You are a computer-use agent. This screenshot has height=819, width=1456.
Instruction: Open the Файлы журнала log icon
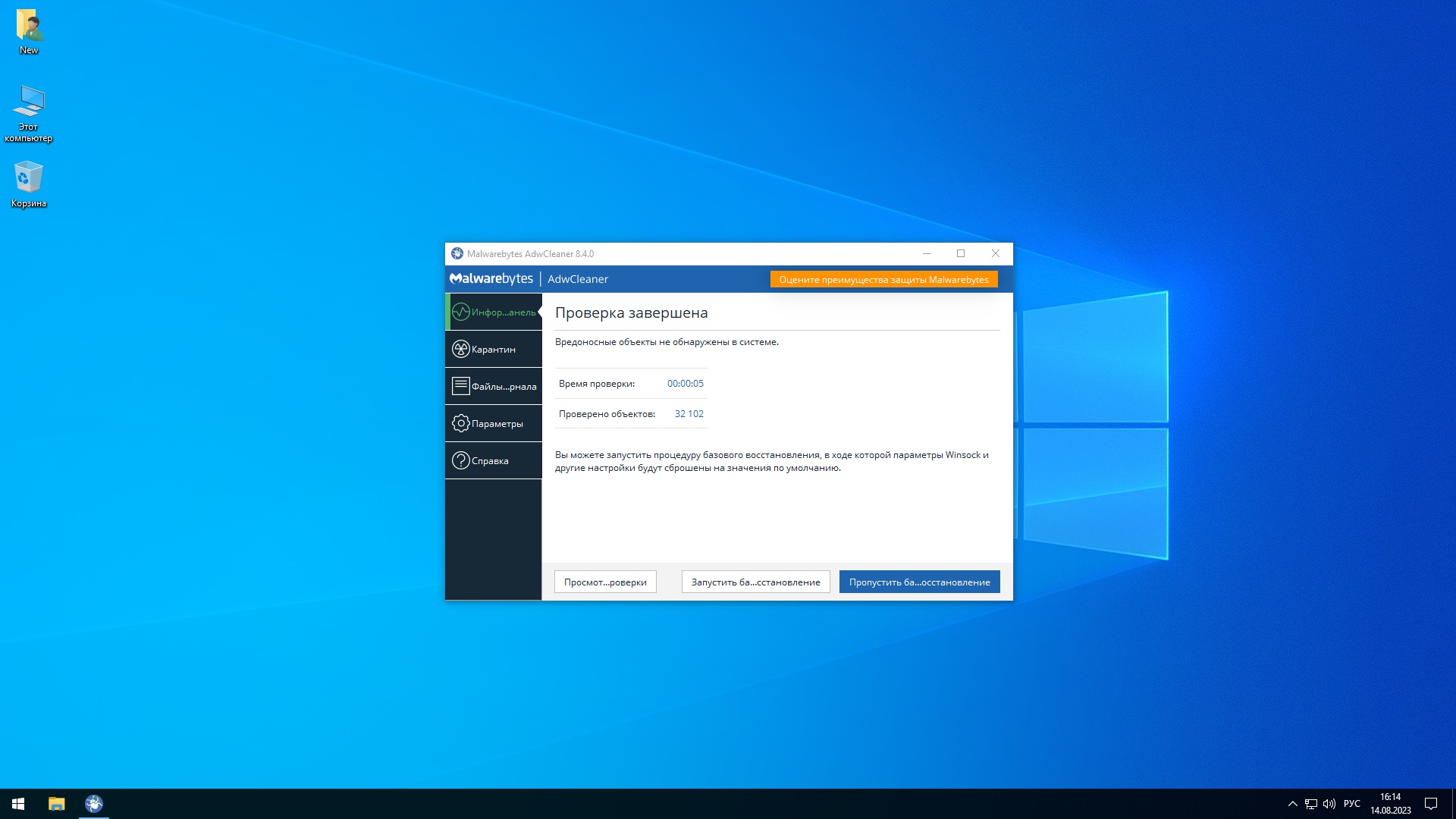461,386
